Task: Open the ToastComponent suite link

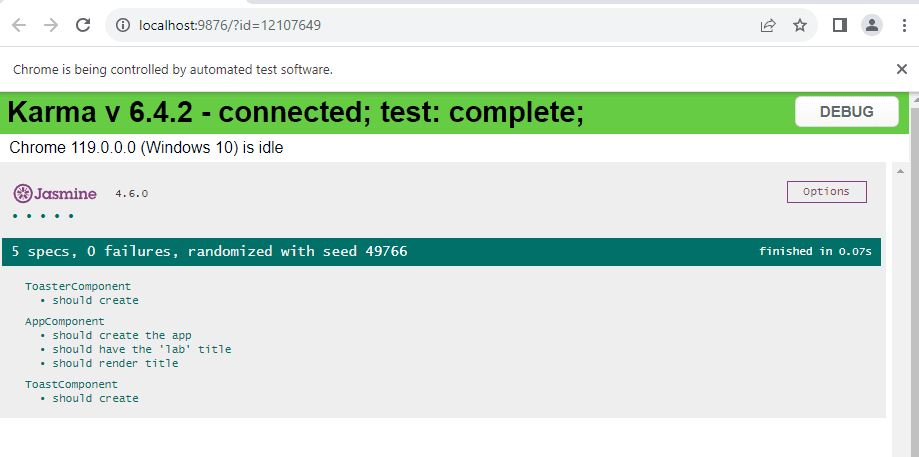Action: [71, 384]
